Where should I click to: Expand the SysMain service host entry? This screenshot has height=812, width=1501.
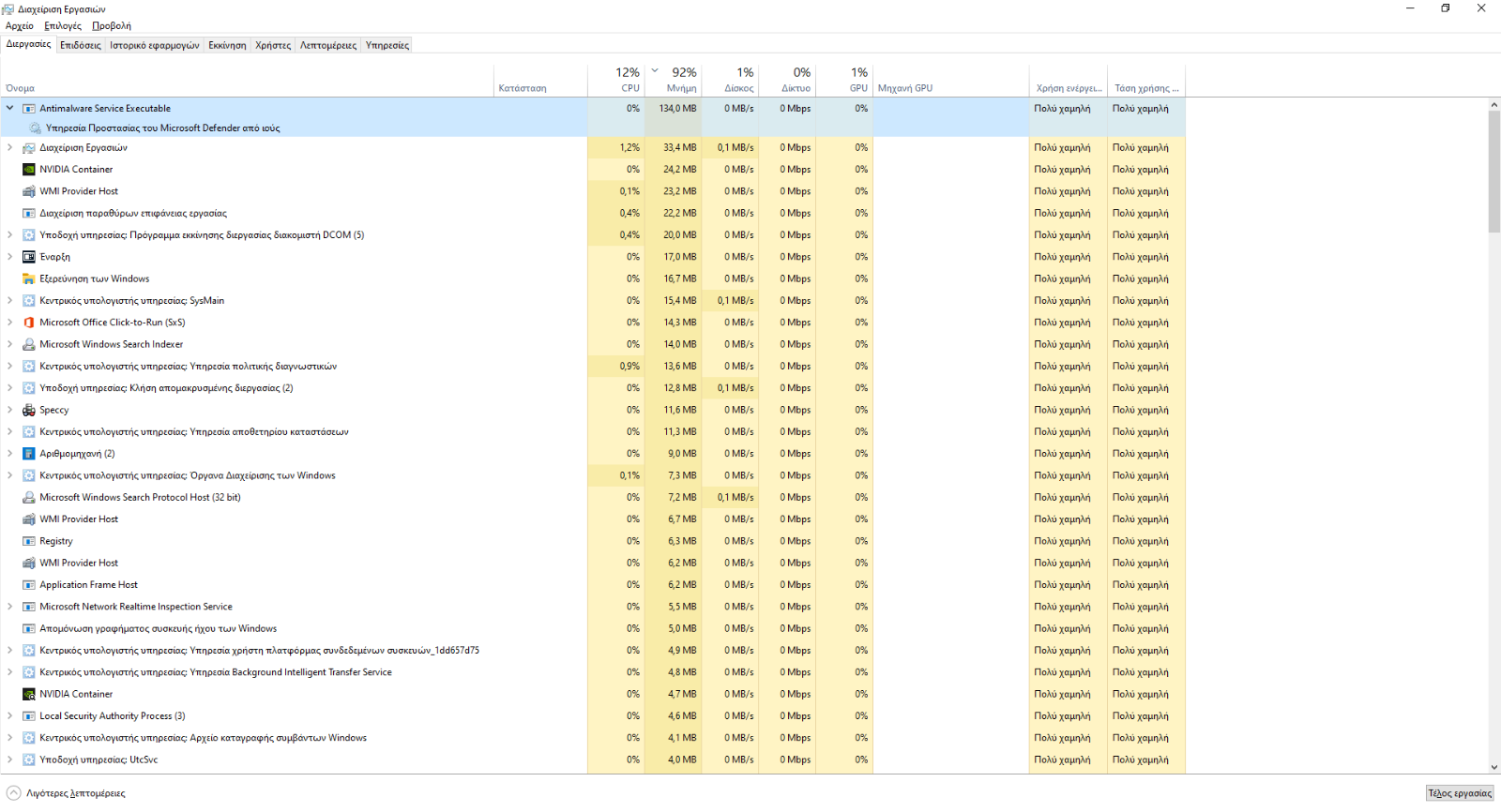pyautogui.click(x=10, y=301)
